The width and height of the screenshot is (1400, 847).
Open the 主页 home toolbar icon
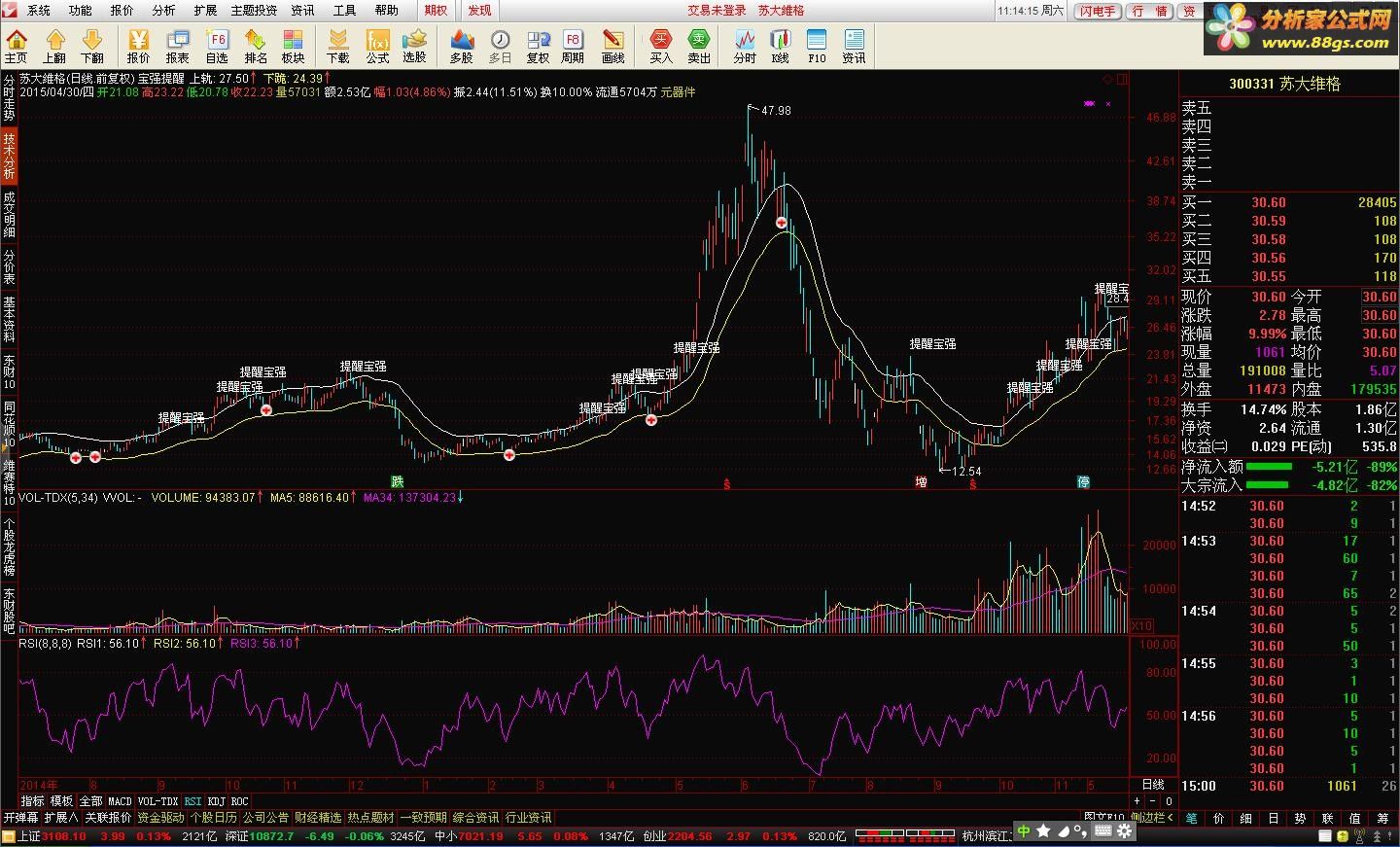click(x=17, y=46)
